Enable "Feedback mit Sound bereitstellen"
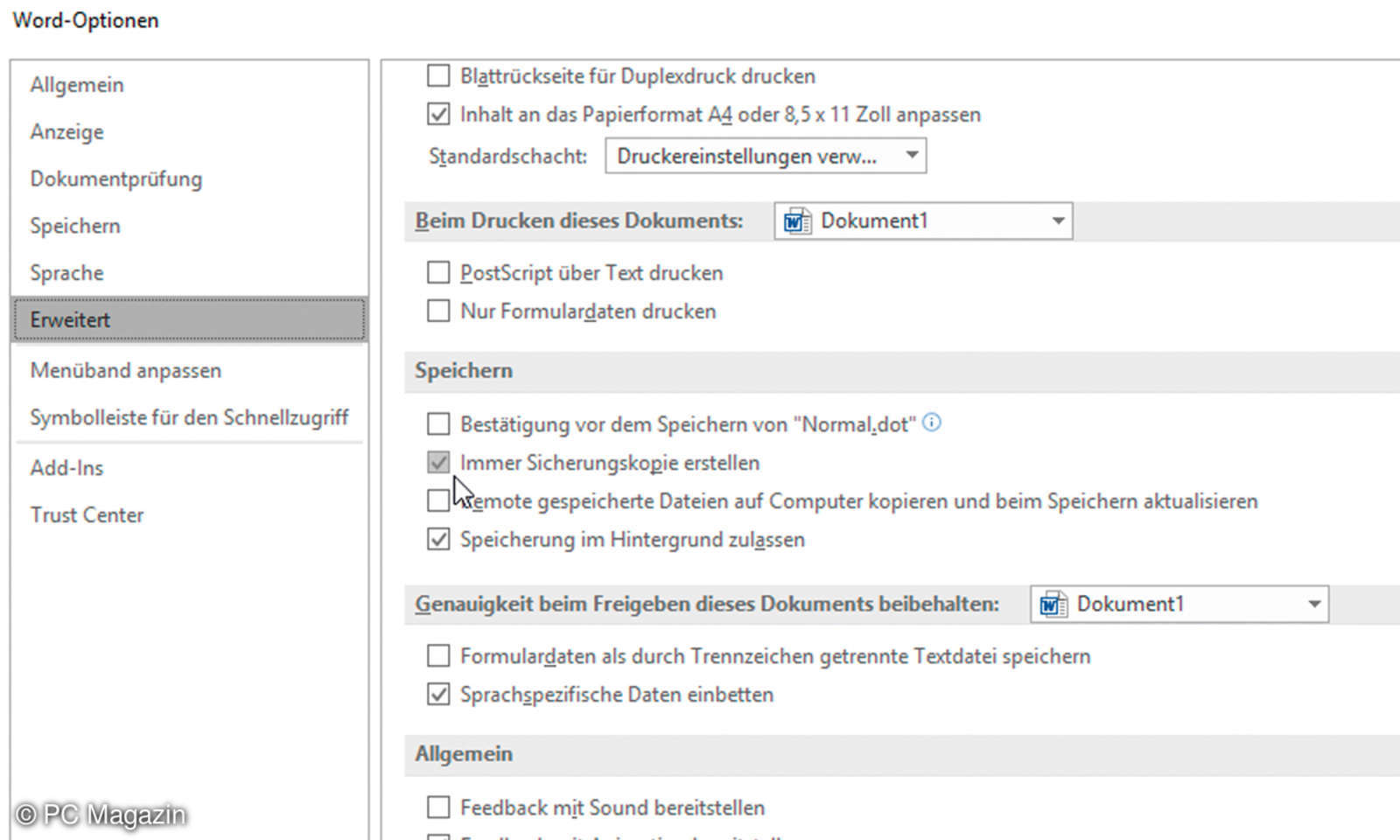 (438, 807)
